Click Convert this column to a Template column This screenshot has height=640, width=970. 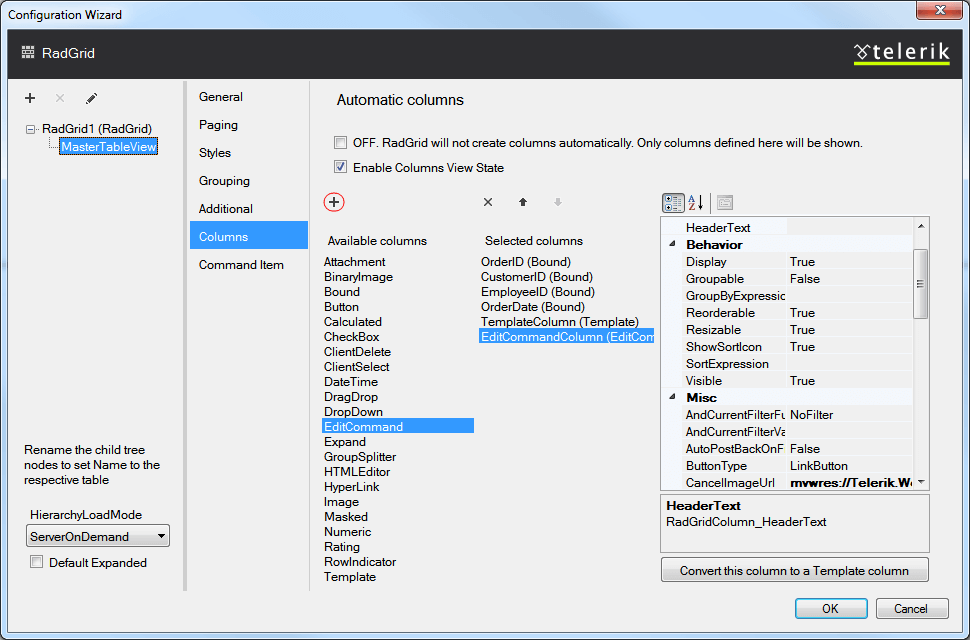point(794,570)
